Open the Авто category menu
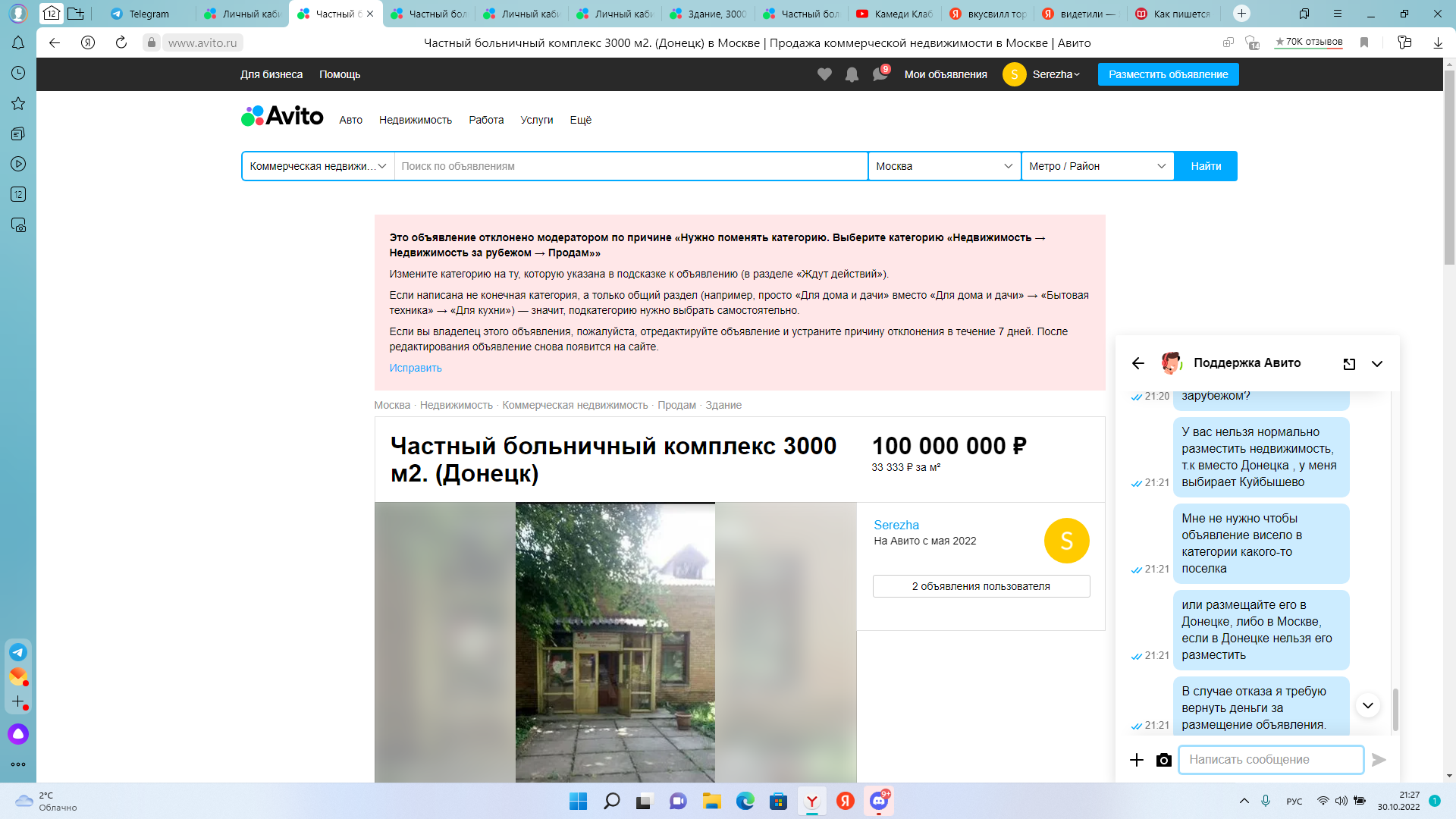Screen dimensions: 1456x819 tap(350, 120)
